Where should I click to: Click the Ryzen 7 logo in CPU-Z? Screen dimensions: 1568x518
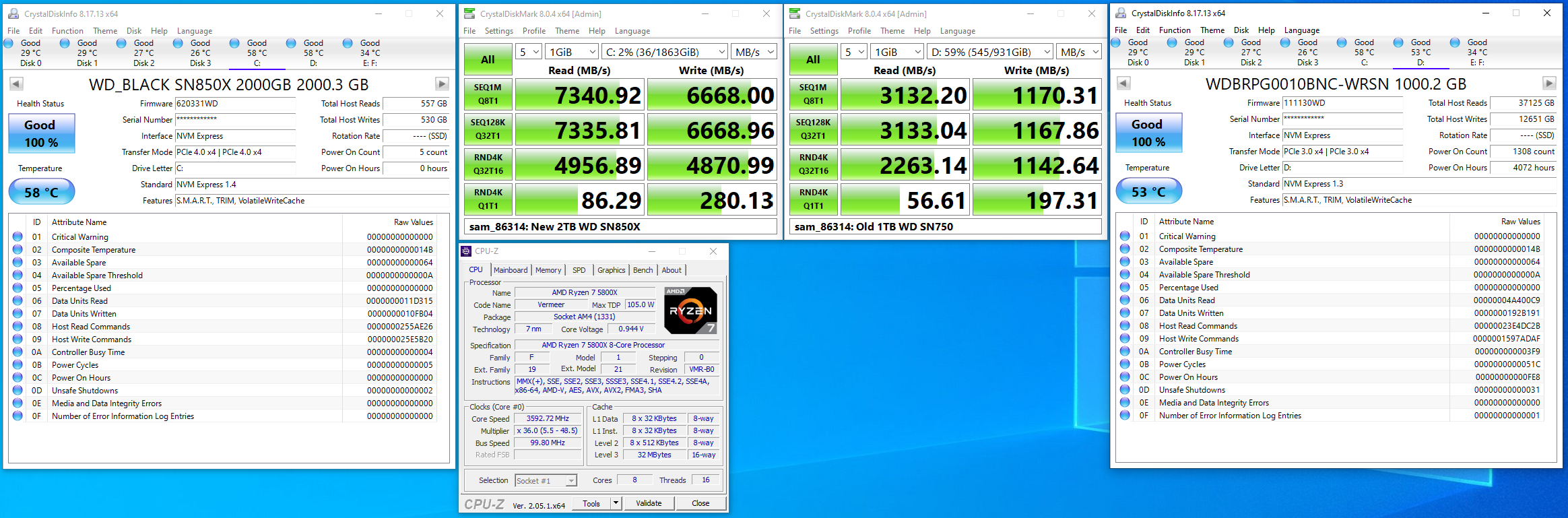tap(690, 311)
